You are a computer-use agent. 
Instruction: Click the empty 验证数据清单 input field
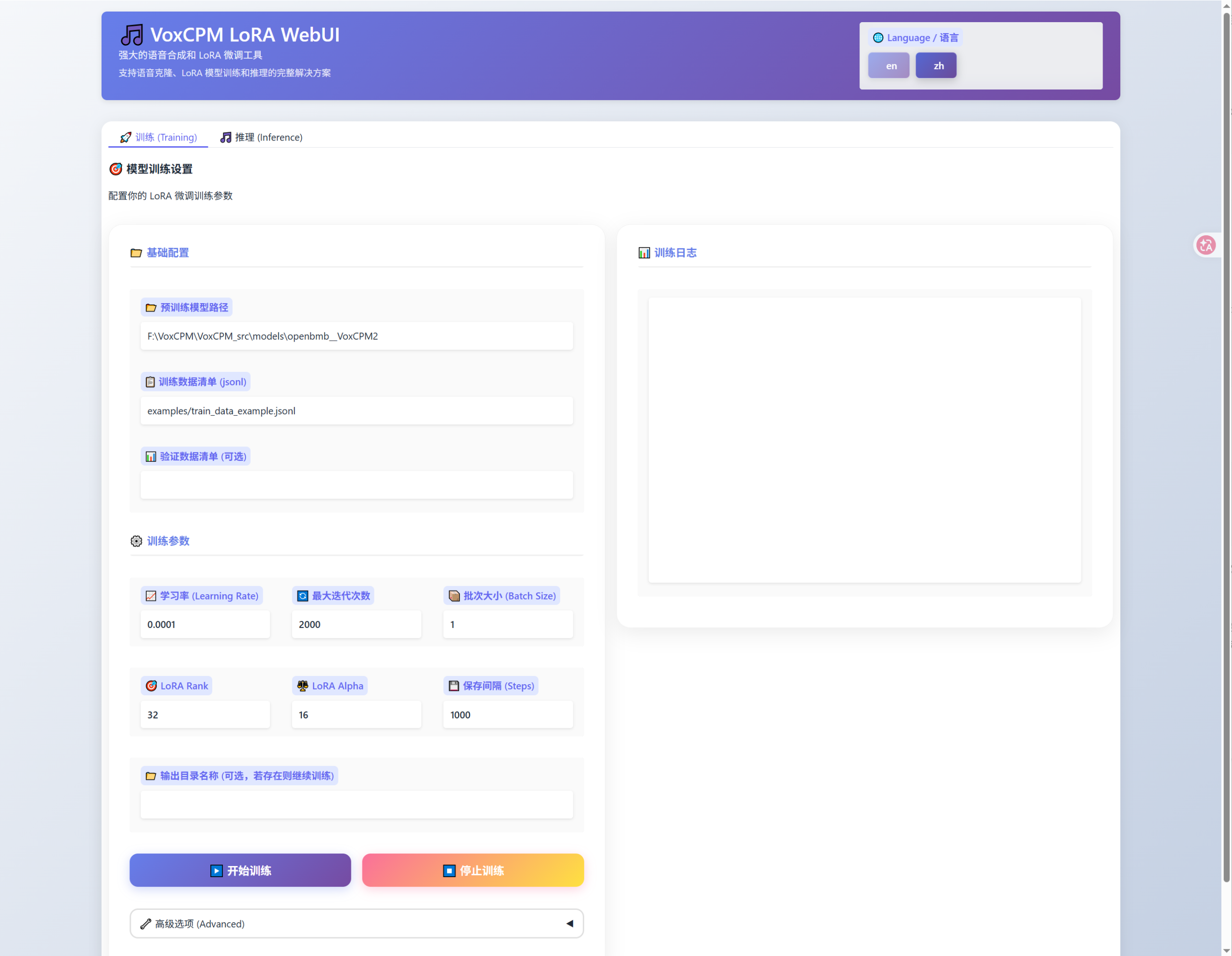[357, 485]
